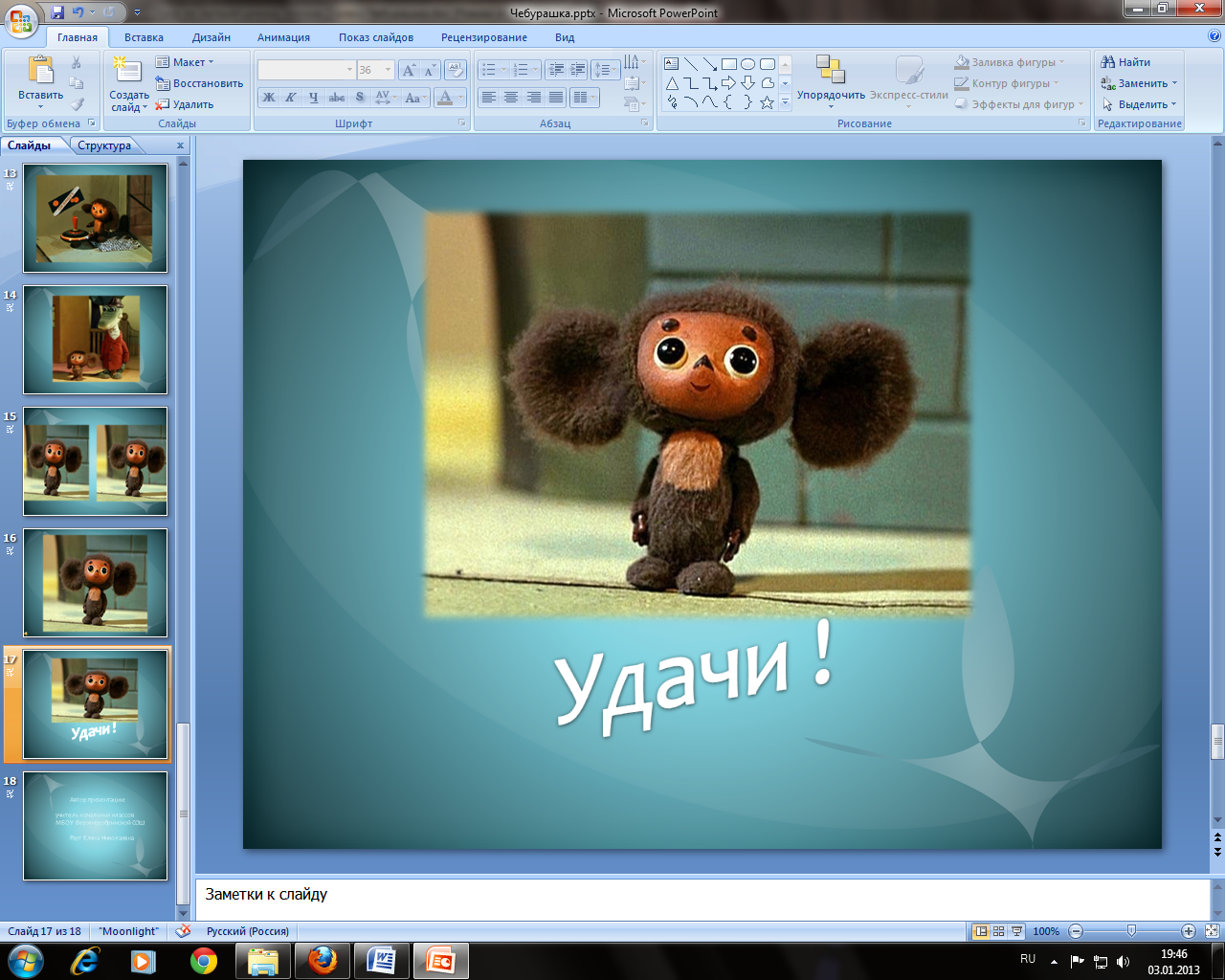Justify the text alignment

555,98
